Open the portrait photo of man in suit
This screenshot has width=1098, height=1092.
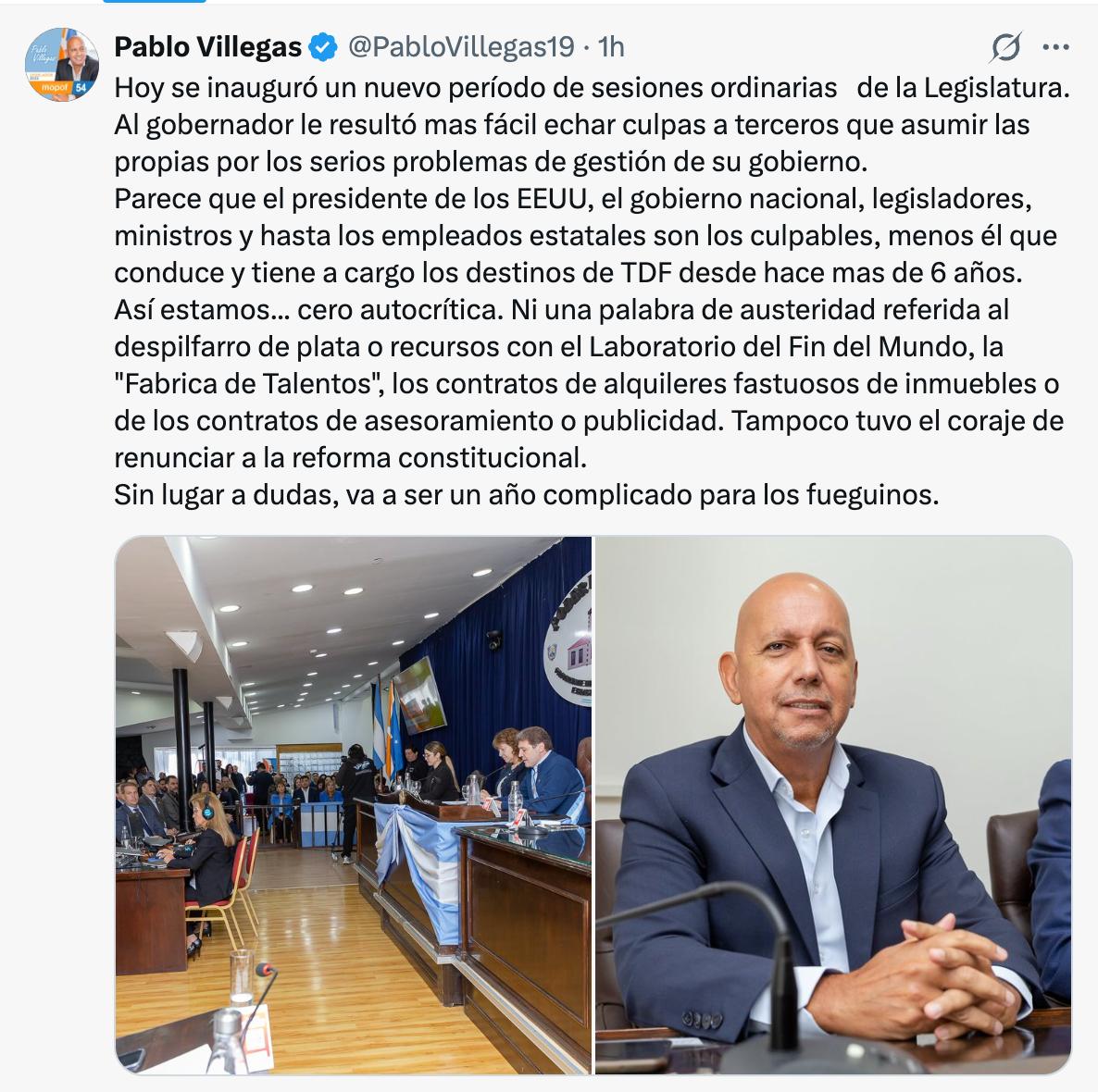(833, 805)
